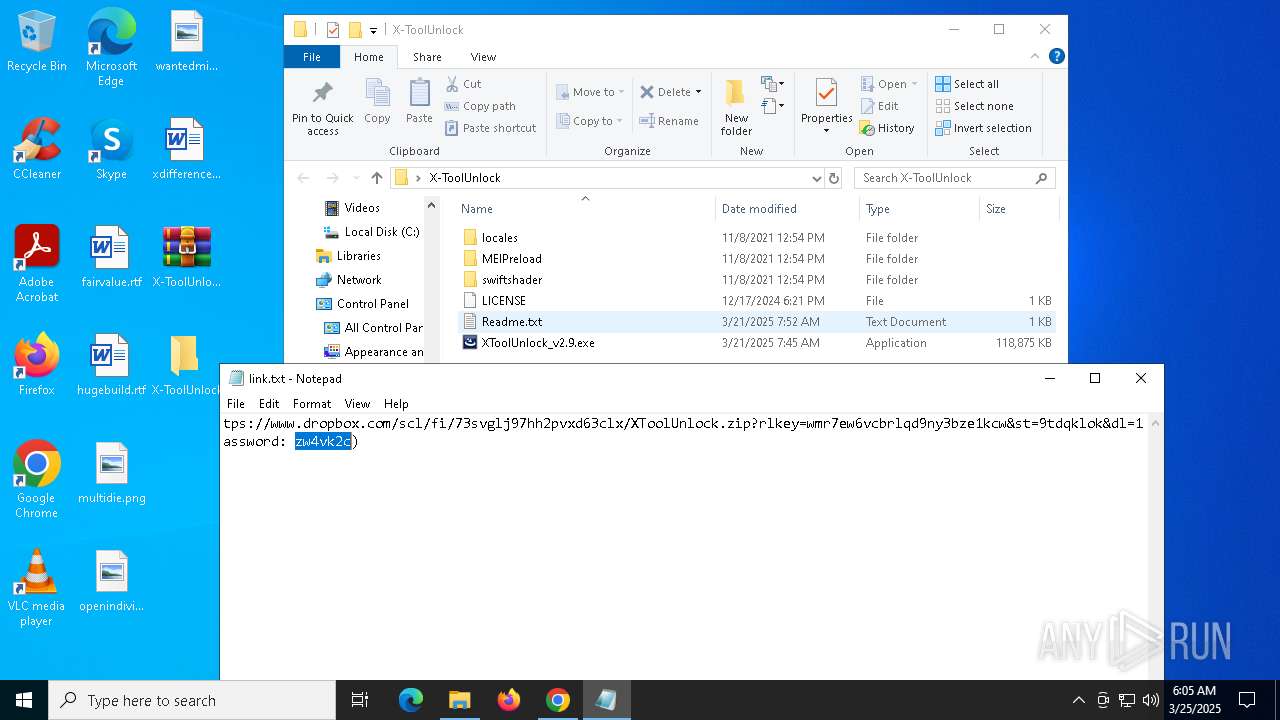Select the swiftshader folder
This screenshot has height=720, width=1280.
click(756, 280)
